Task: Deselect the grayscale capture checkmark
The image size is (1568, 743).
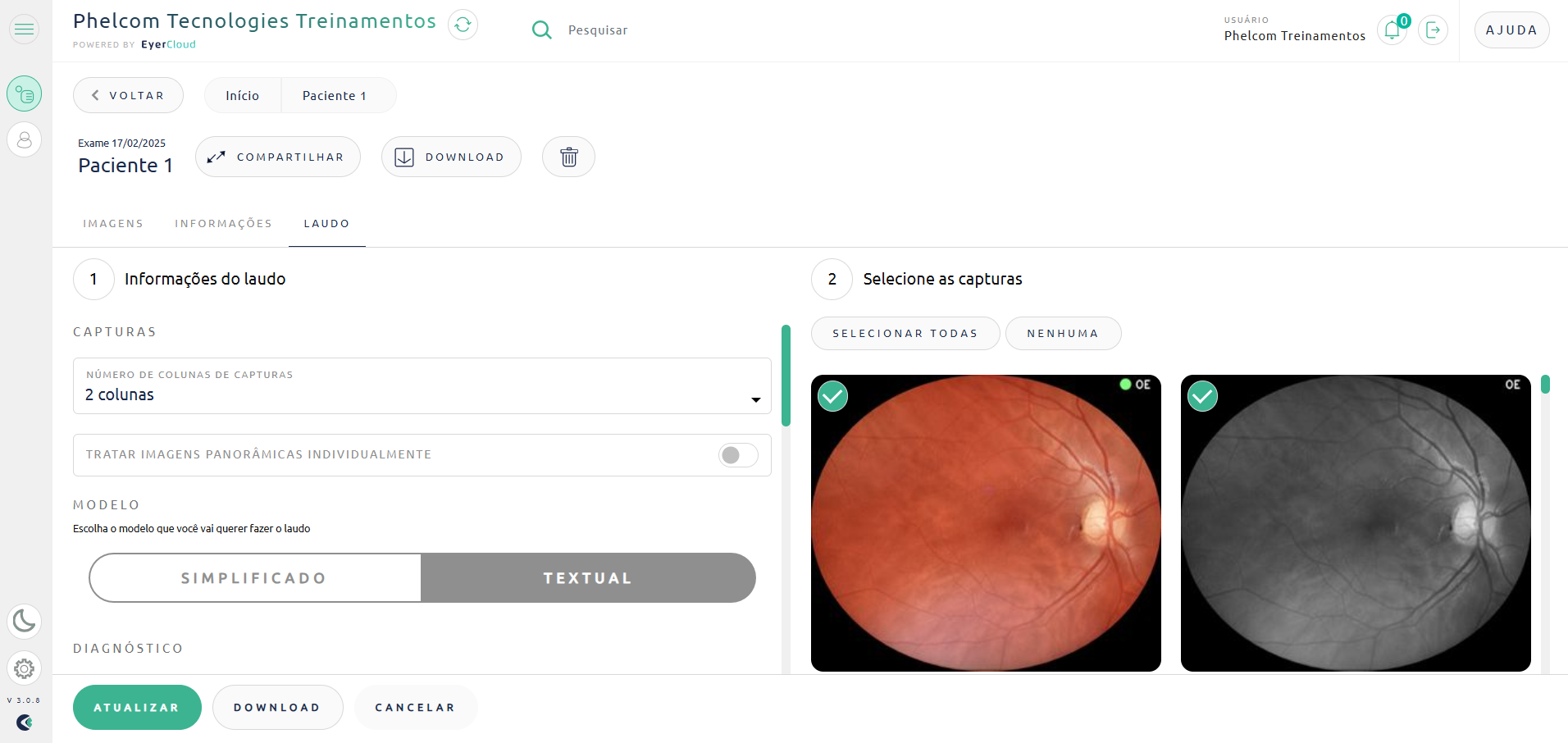Action: [x=1202, y=396]
